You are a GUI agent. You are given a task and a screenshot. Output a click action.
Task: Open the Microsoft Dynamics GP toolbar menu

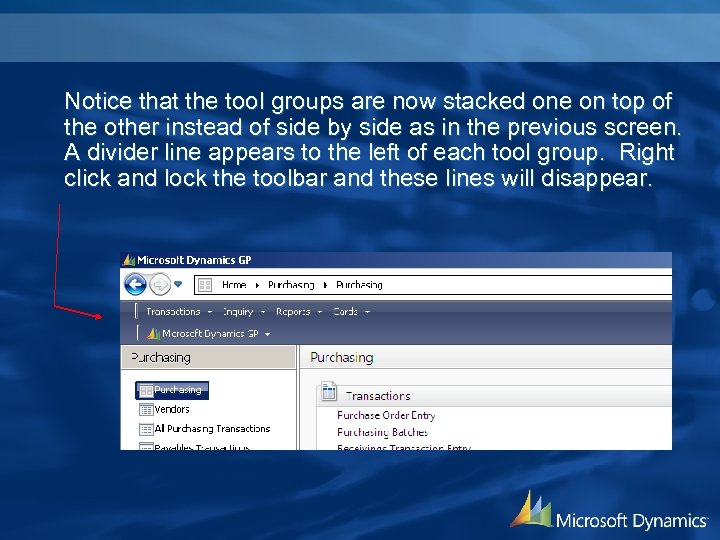pos(209,334)
